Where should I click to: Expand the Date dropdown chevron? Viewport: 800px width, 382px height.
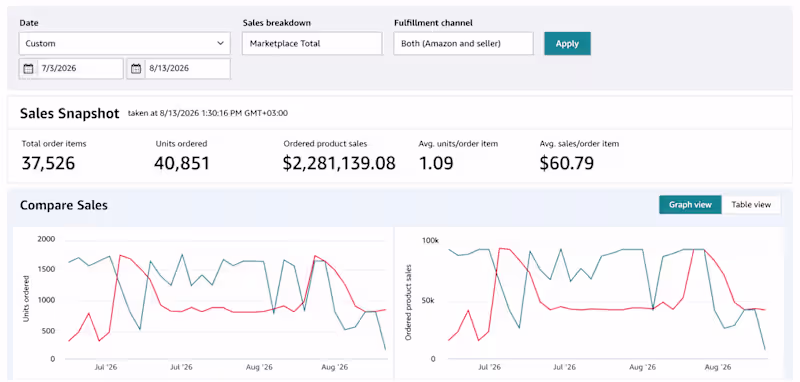220,43
